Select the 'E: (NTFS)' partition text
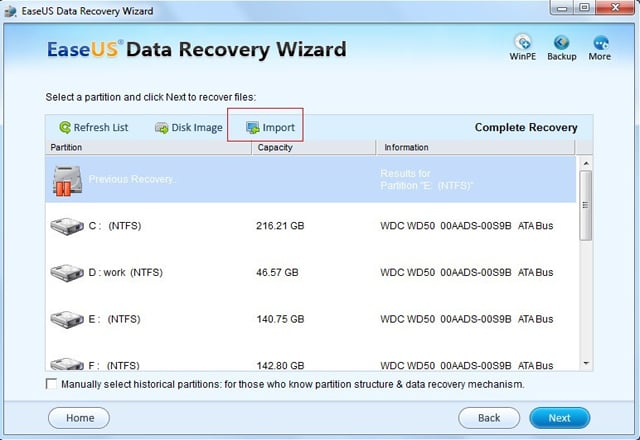Screen dimensions: 640x440 [x=114, y=319]
